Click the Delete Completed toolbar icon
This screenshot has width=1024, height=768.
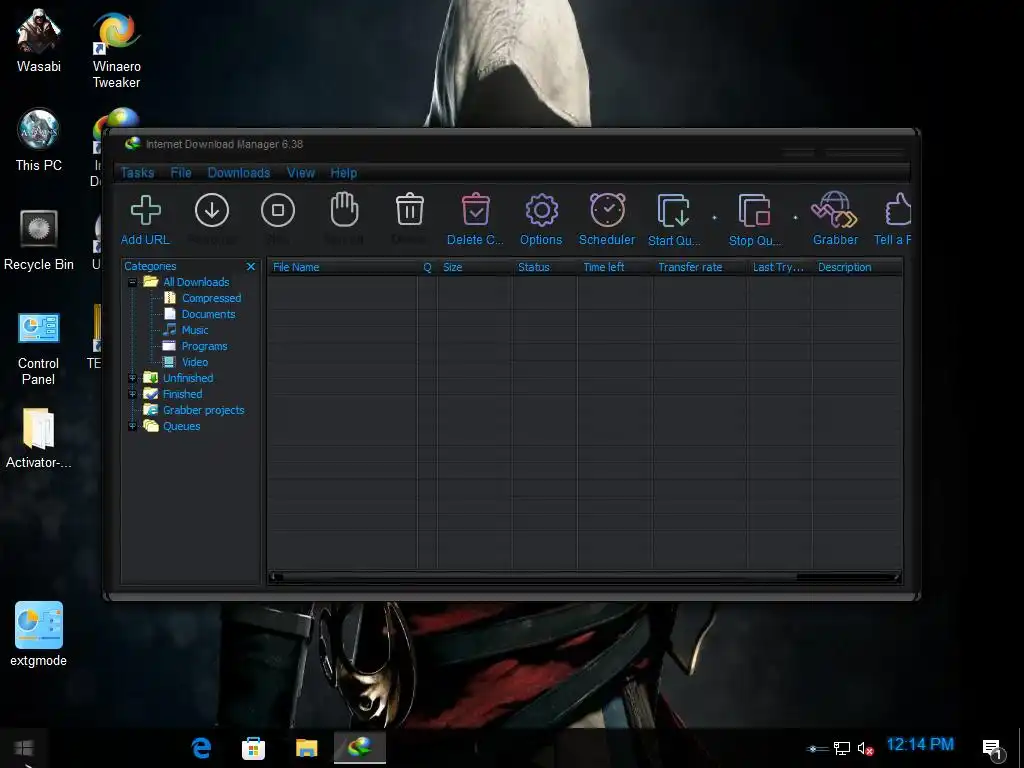tap(475, 209)
